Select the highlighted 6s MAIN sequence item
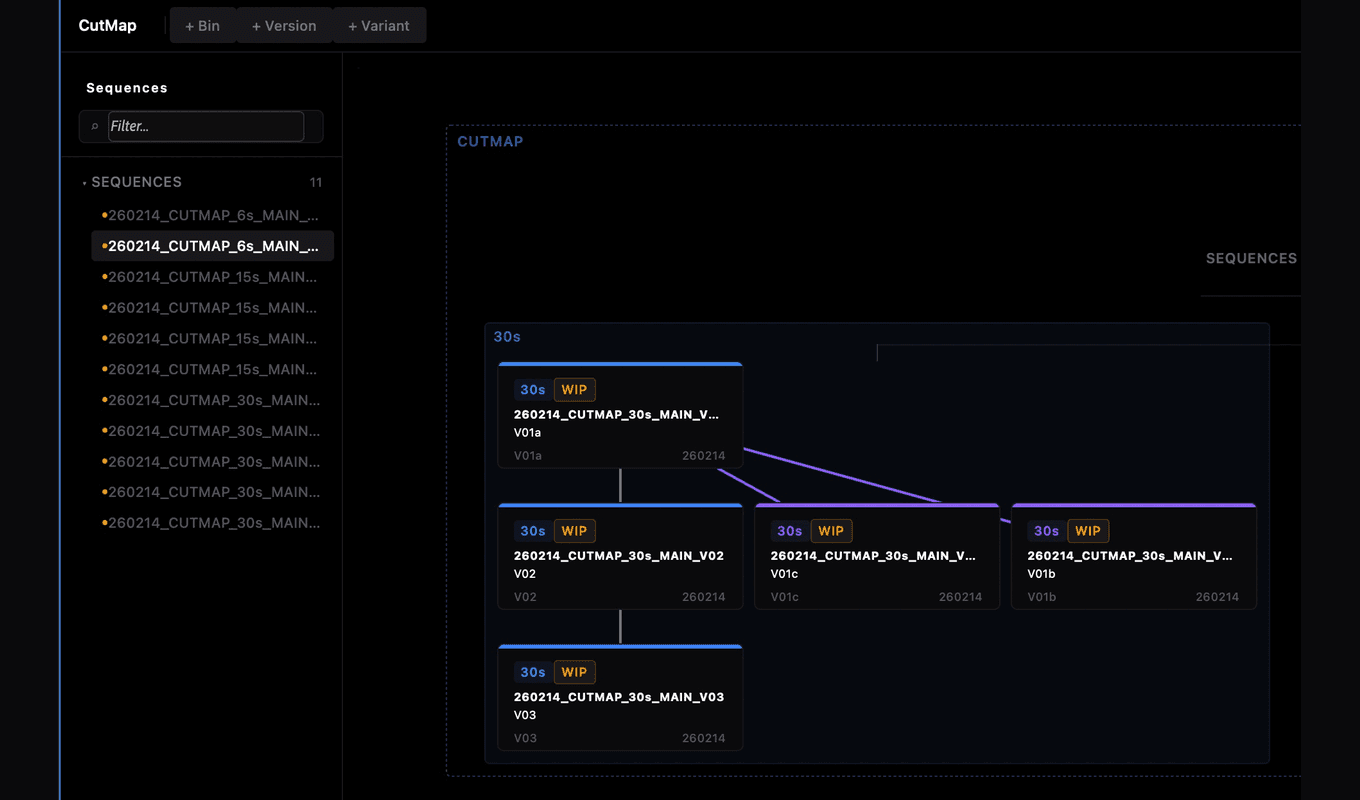The width and height of the screenshot is (1360, 800). coord(212,246)
